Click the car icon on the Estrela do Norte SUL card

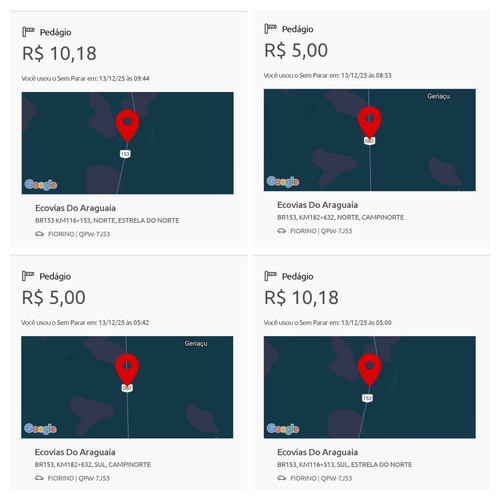[x=282, y=478]
